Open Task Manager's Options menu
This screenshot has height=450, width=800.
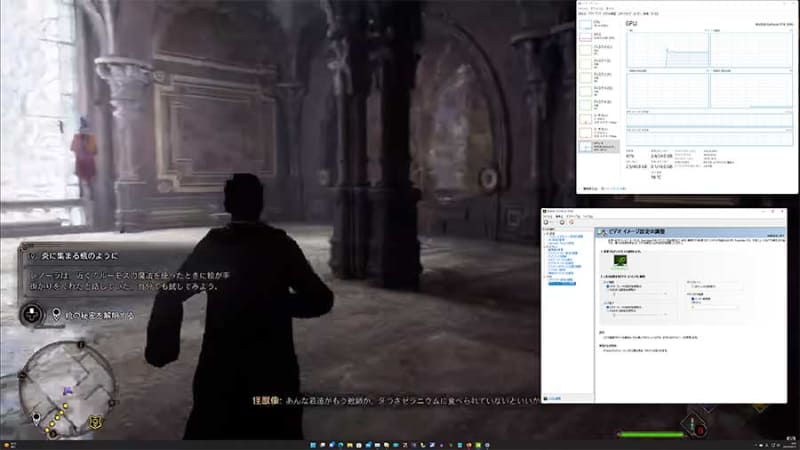pyautogui.click(x=597, y=8)
